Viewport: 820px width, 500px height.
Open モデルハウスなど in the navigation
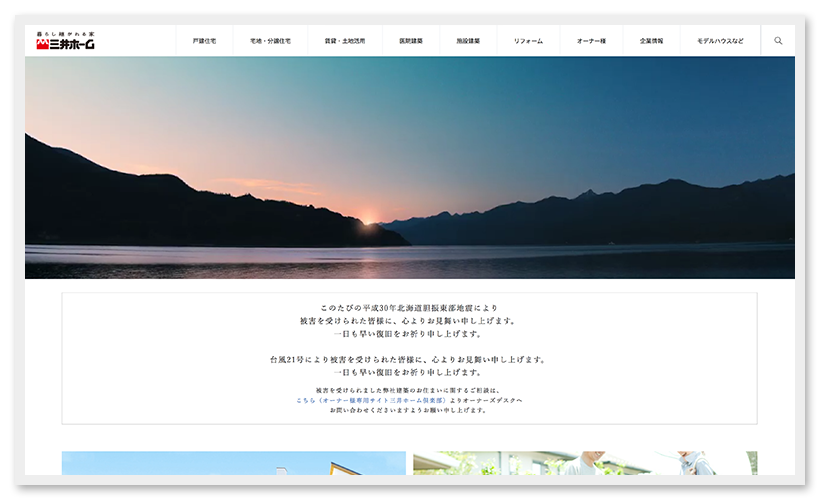tap(720, 41)
